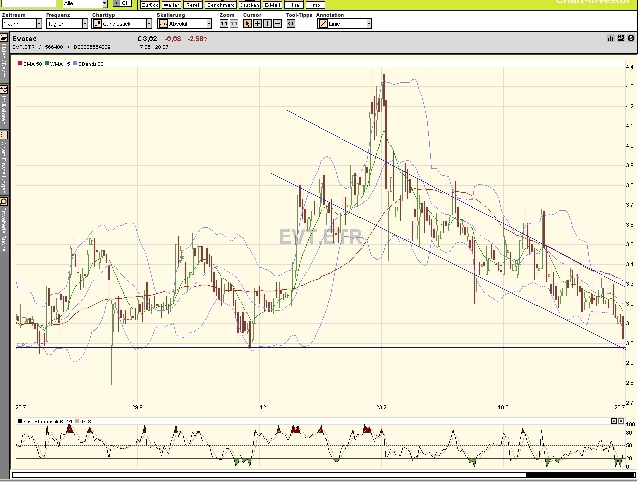Click the third button in the top menu row
The height and width of the screenshot is (482, 640).
(x=193, y=5)
